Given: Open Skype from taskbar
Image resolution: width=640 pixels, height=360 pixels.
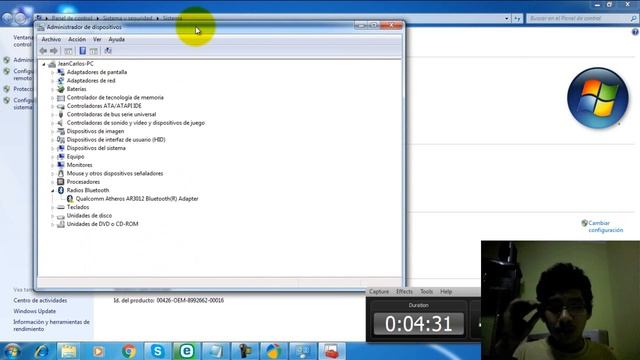Looking at the screenshot, I should [158, 351].
